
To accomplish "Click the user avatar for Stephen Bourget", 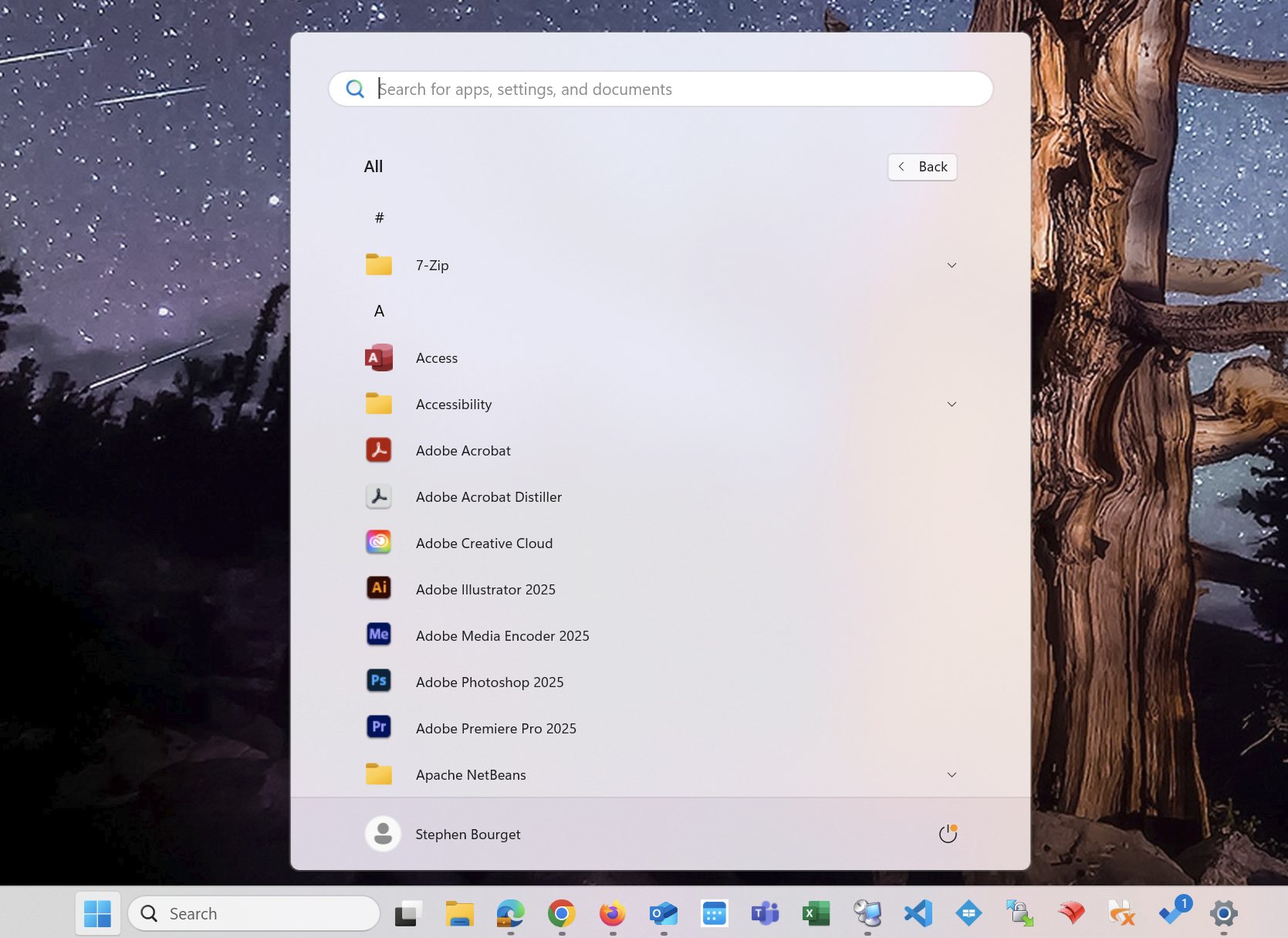I will click(x=383, y=834).
